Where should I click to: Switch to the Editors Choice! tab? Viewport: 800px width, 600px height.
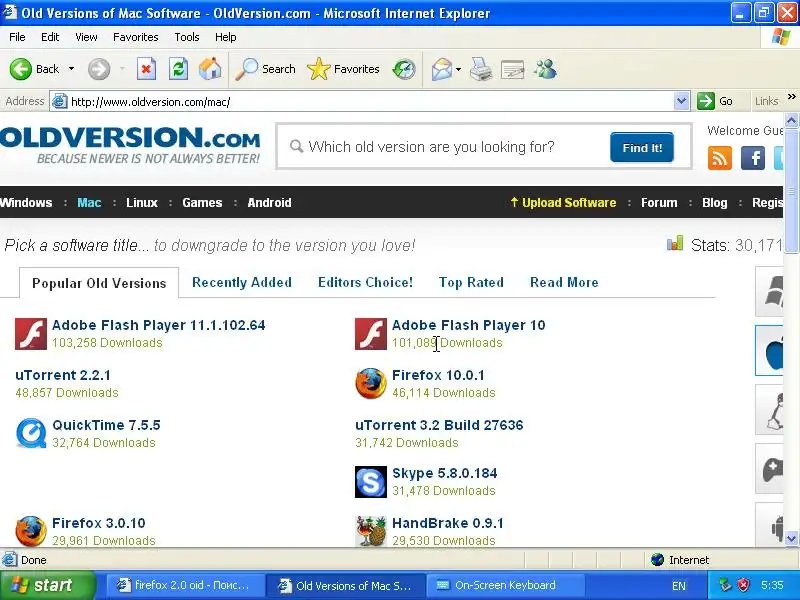[x=365, y=282]
